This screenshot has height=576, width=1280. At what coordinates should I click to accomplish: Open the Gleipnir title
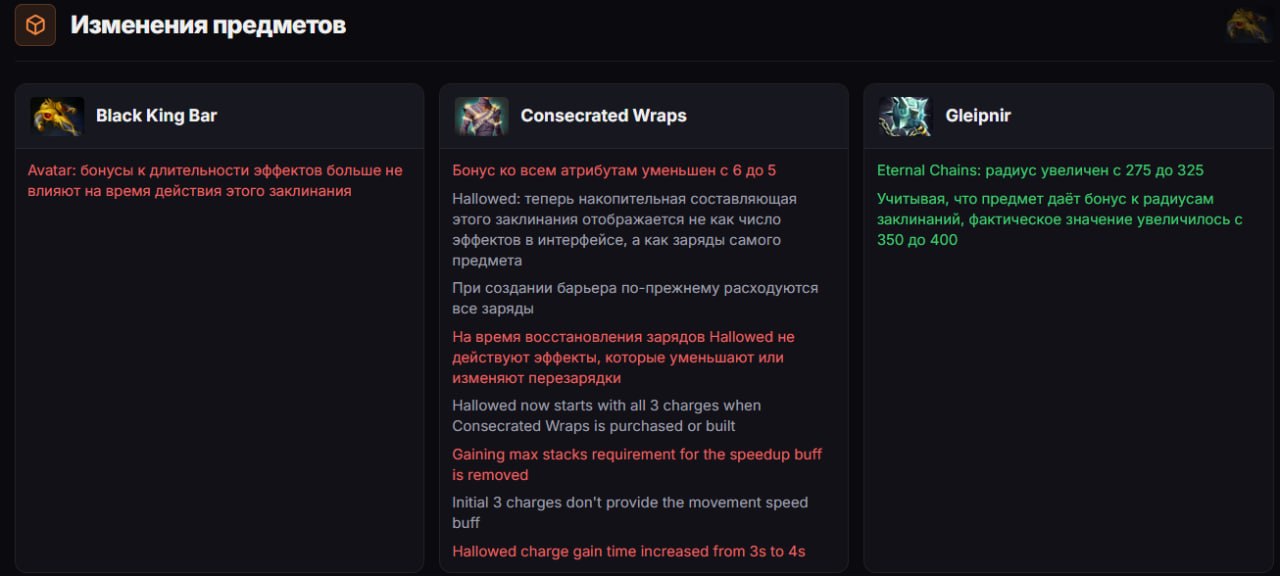point(978,116)
